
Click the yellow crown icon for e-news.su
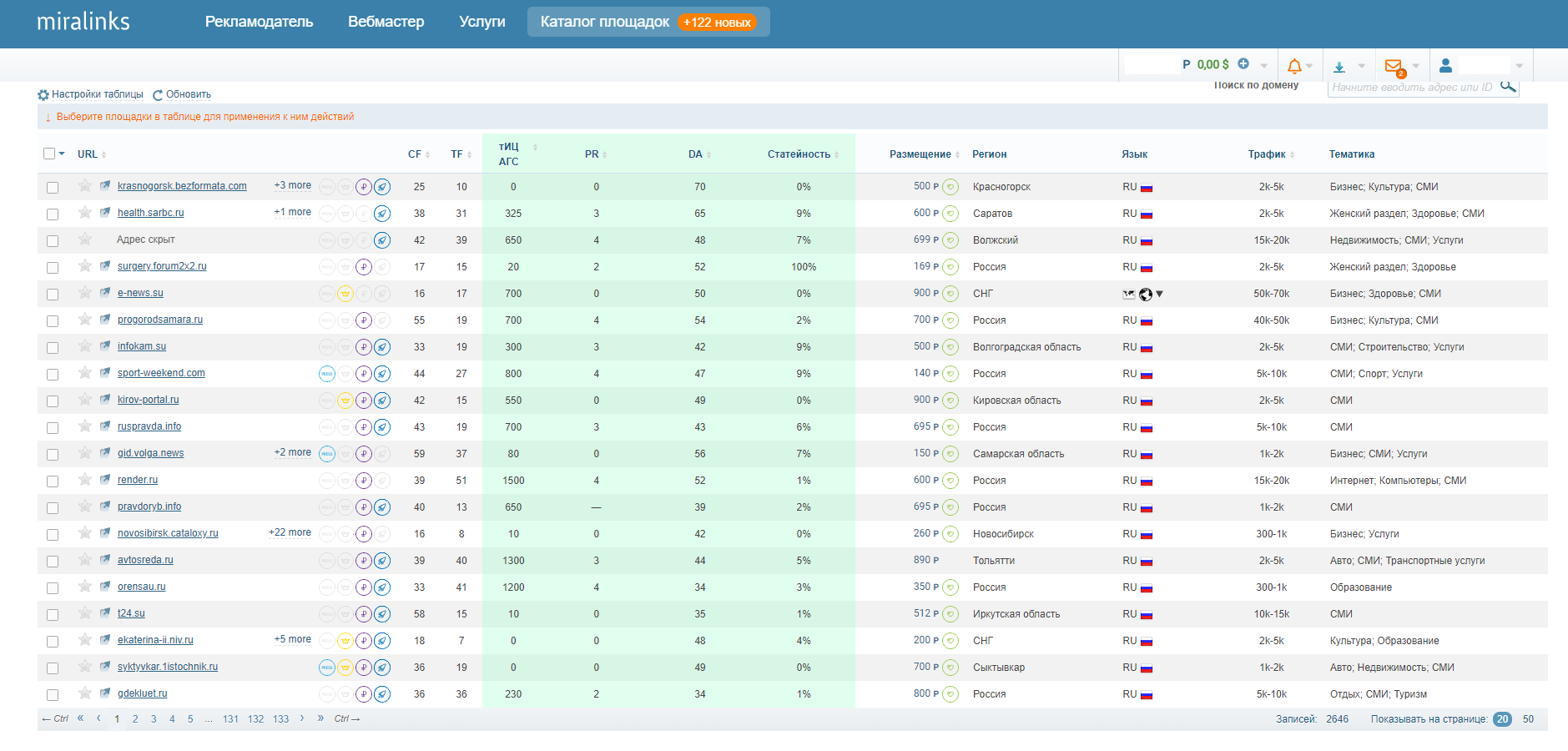pyautogui.click(x=345, y=294)
